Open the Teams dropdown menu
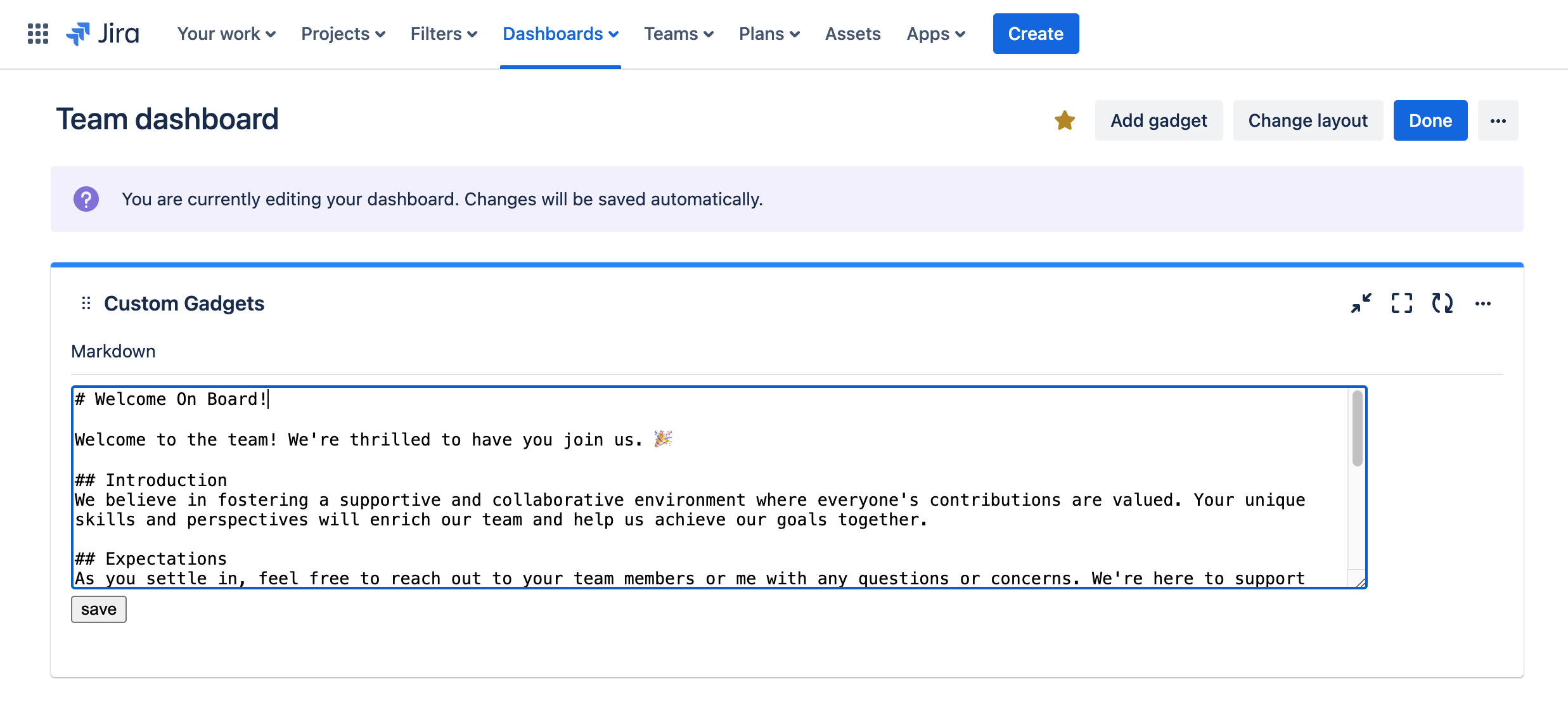The width and height of the screenshot is (1568, 706). tap(679, 34)
